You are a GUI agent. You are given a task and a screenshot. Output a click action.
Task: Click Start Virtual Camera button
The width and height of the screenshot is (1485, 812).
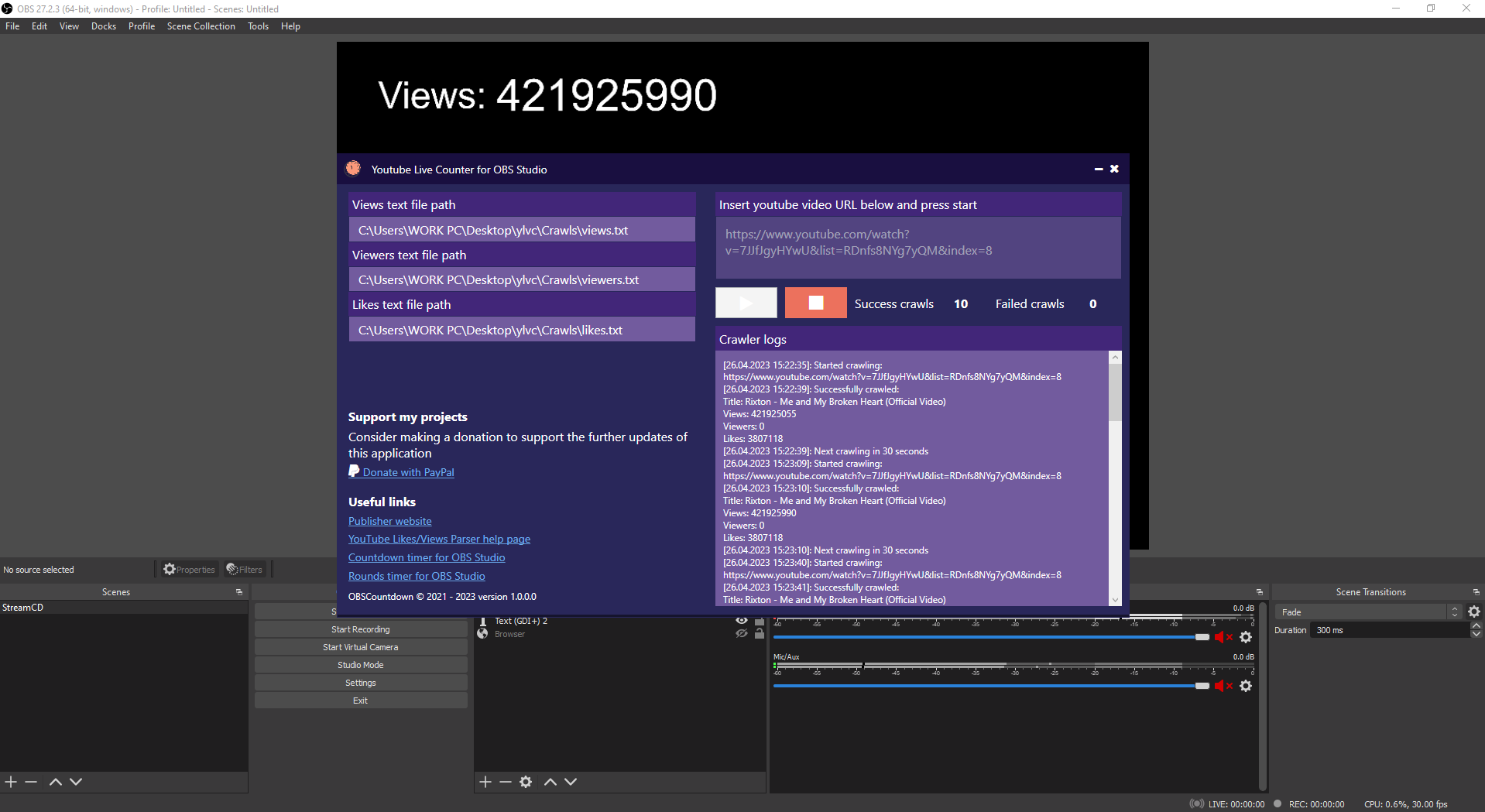[361, 647]
